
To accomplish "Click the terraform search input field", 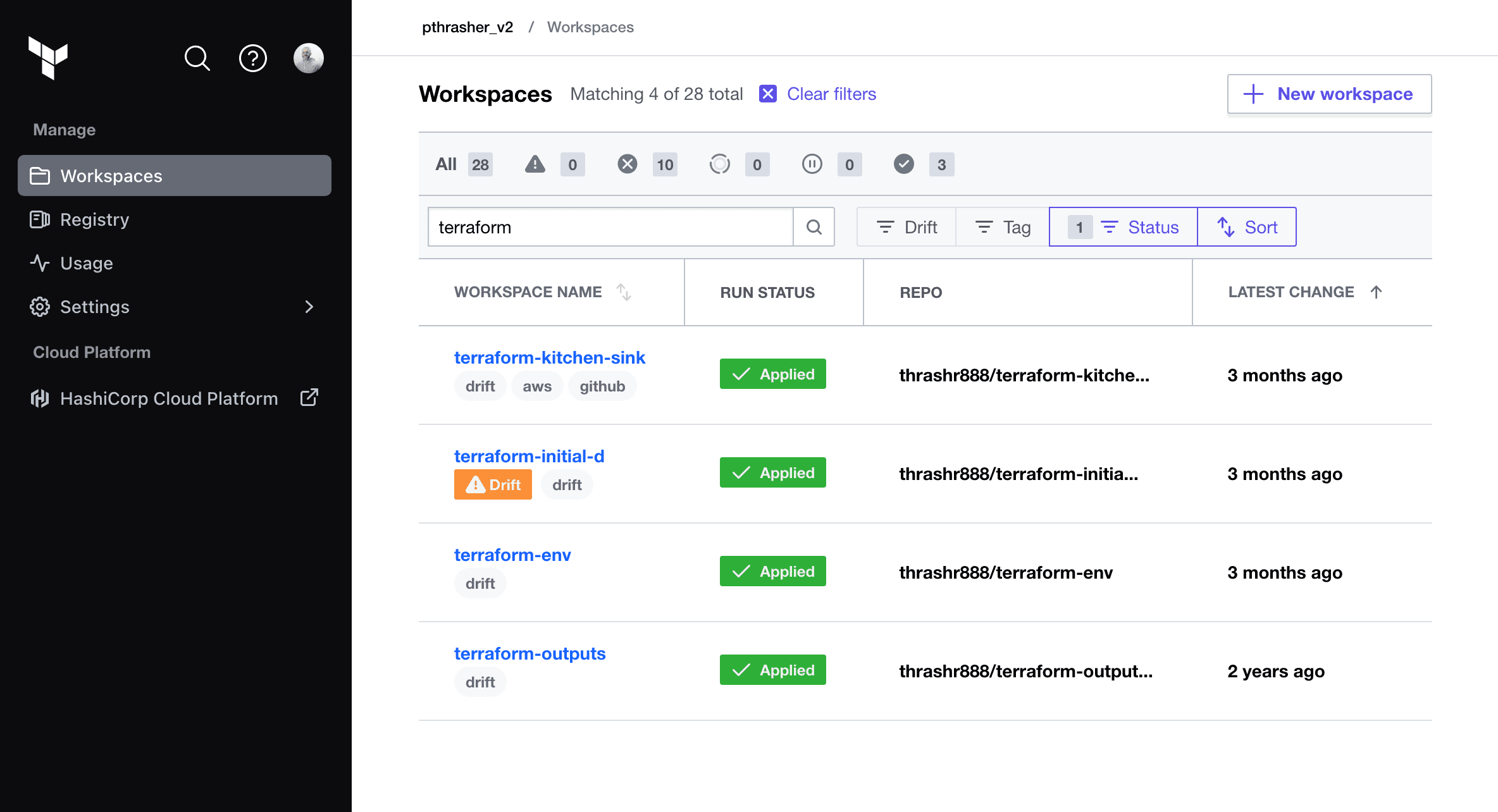I will tap(610, 227).
